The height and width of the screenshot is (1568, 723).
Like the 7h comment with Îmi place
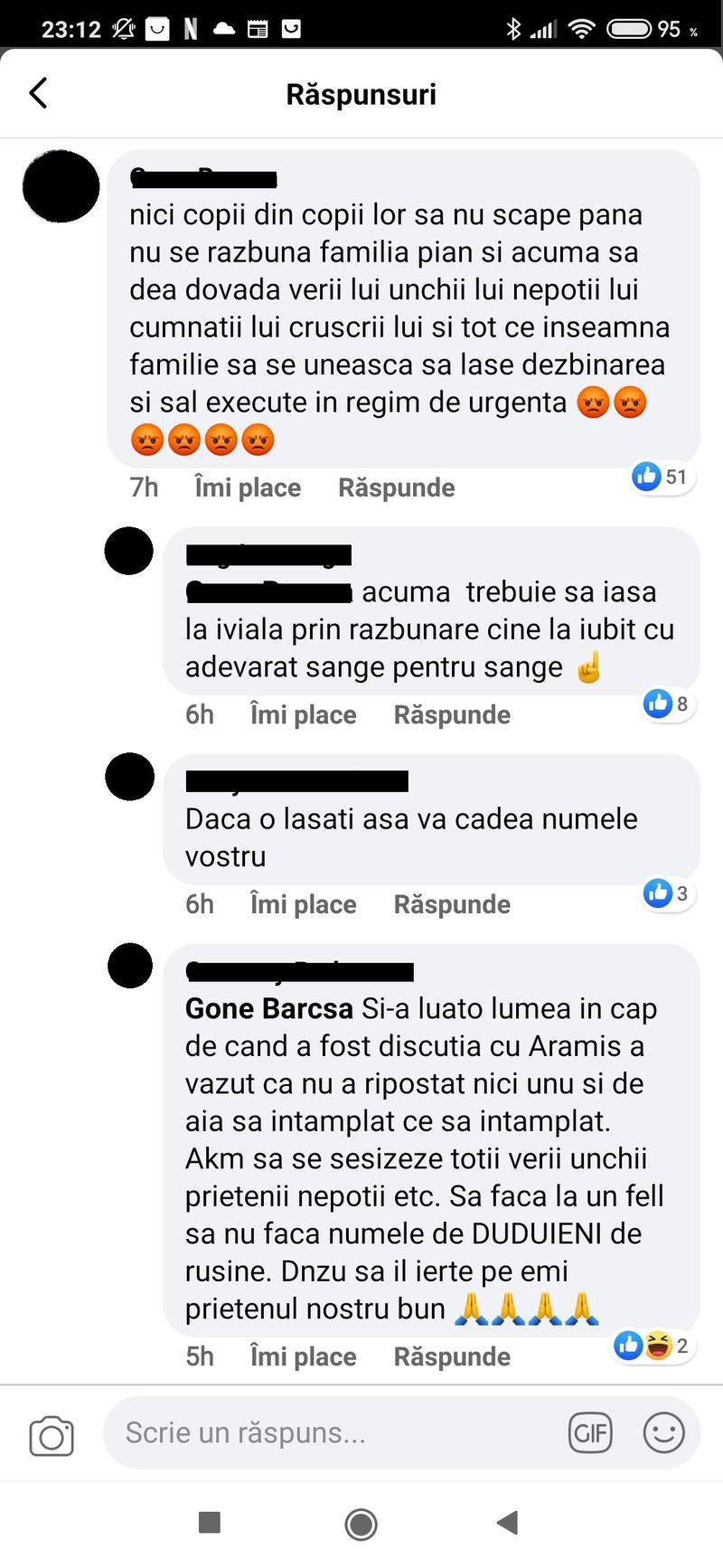click(248, 487)
